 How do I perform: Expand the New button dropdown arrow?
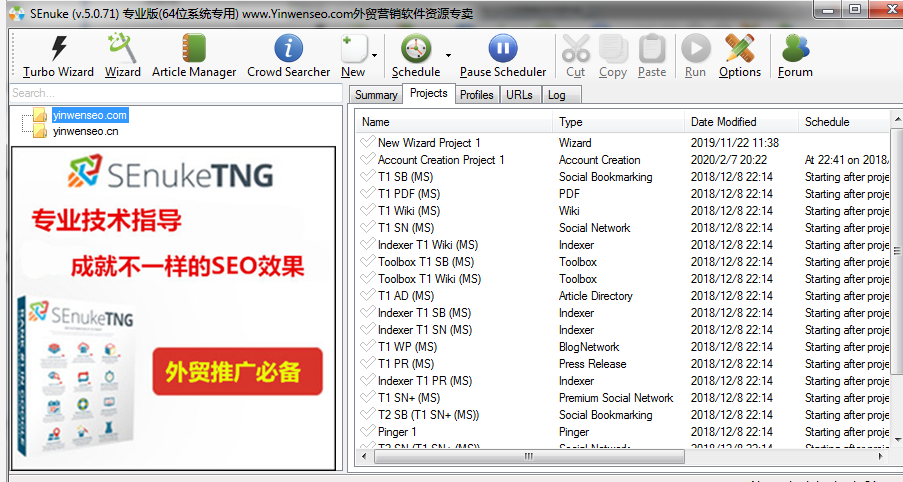point(374,56)
